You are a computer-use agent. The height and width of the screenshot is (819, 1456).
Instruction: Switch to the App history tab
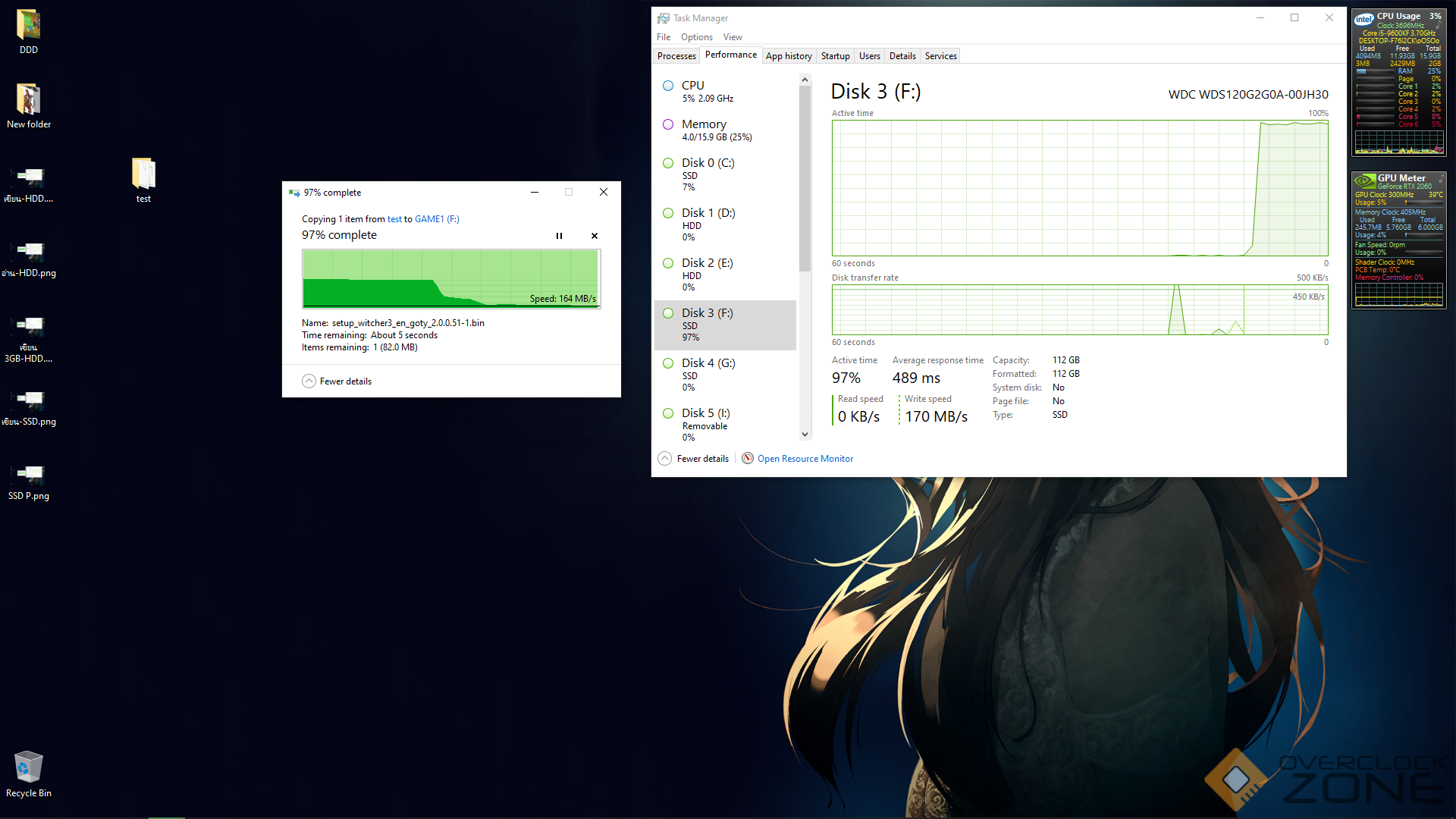point(789,56)
